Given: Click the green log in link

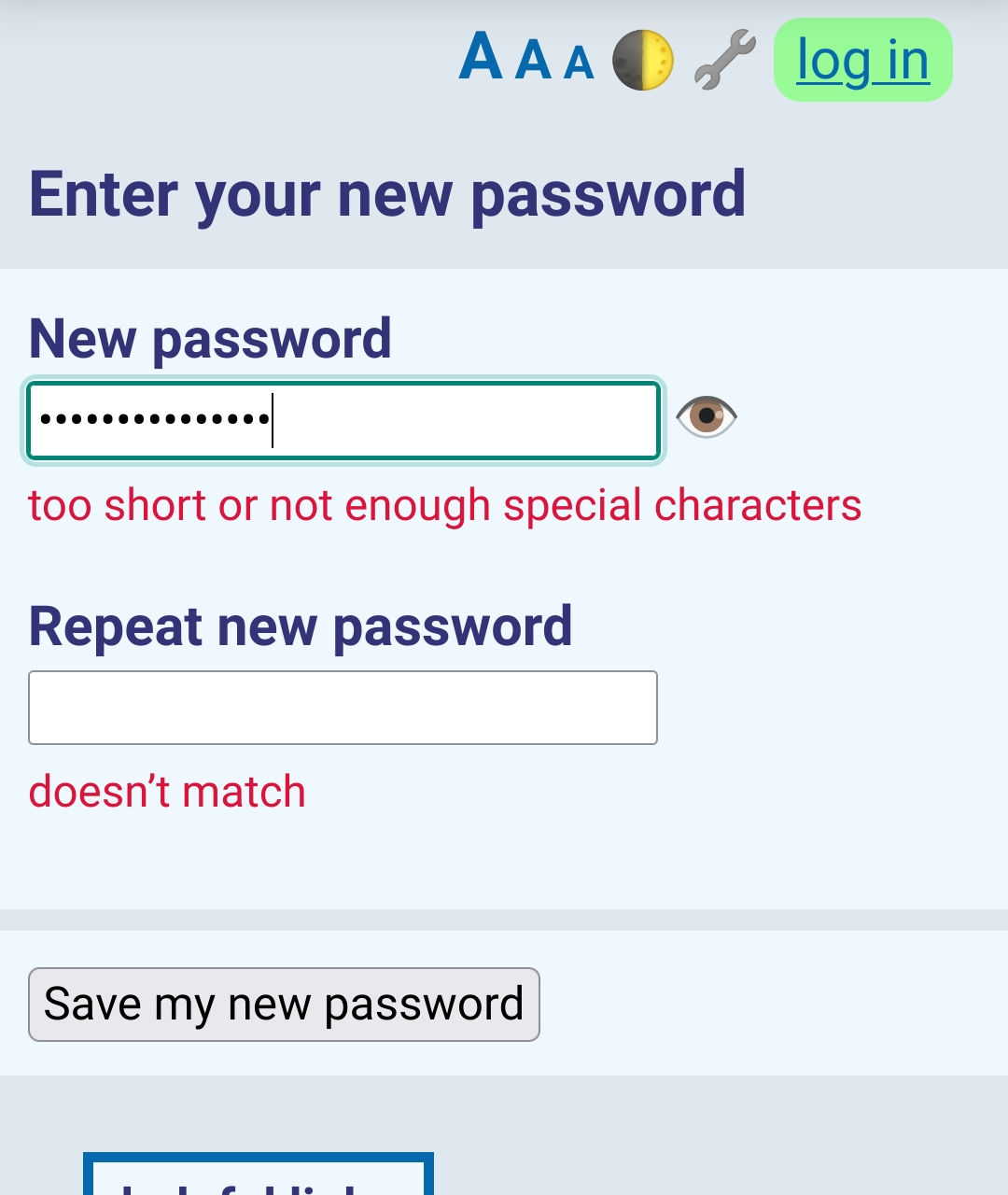Looking at the screenshot, I should [x=863, y=61].
